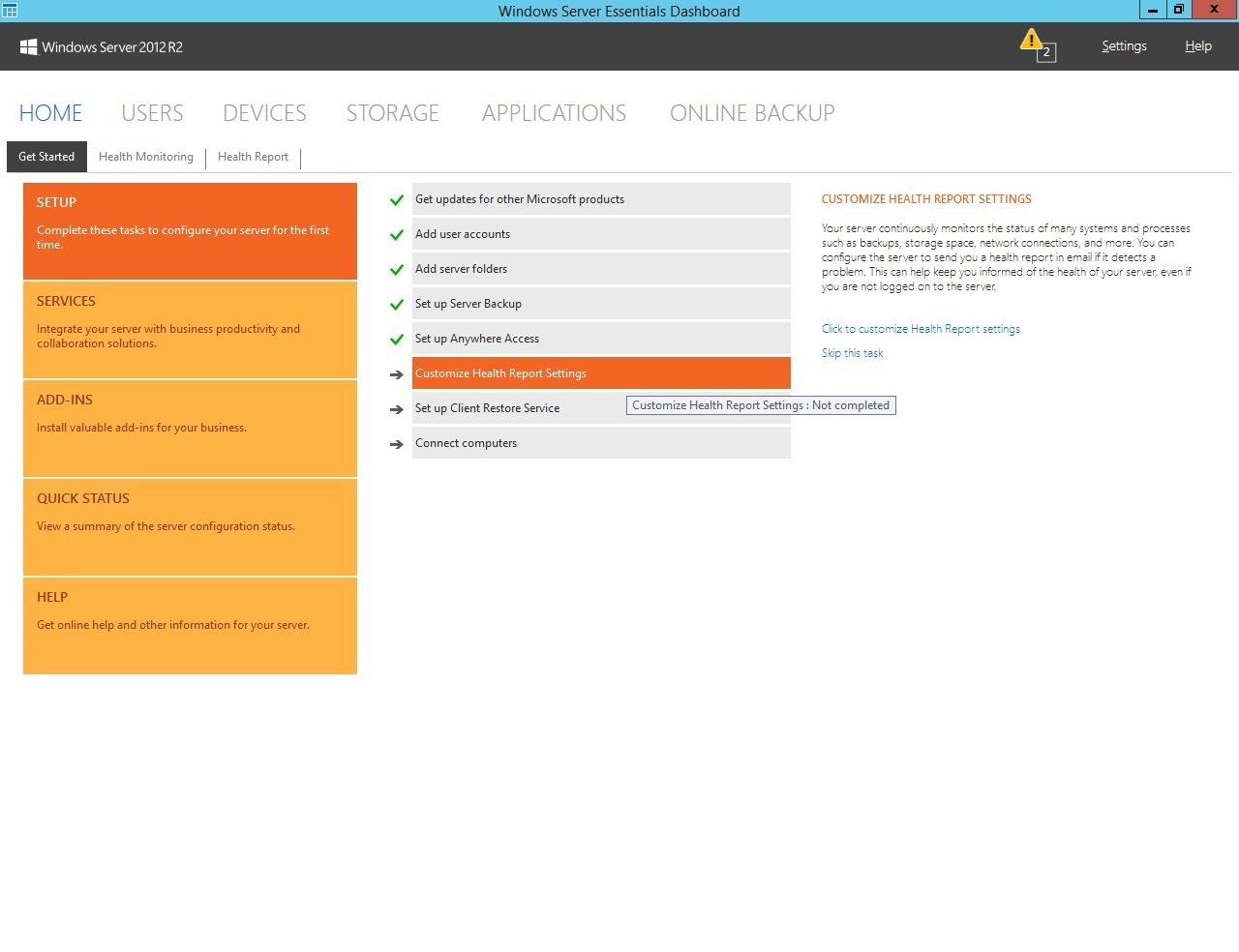Select the Add server folders task

pyautogui.click(x=601, y=269)
